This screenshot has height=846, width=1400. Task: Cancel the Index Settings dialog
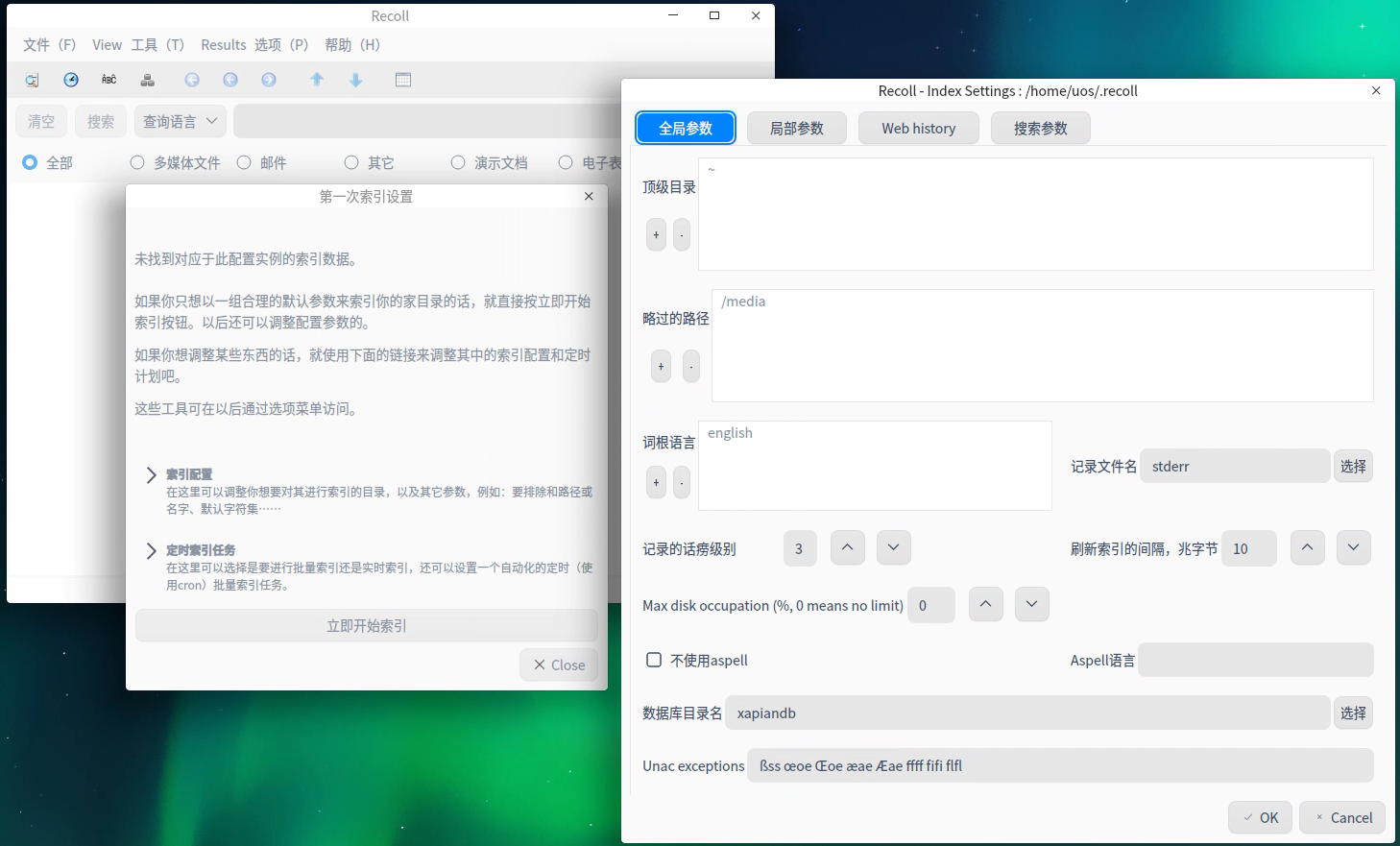[x=1342, y=817]
